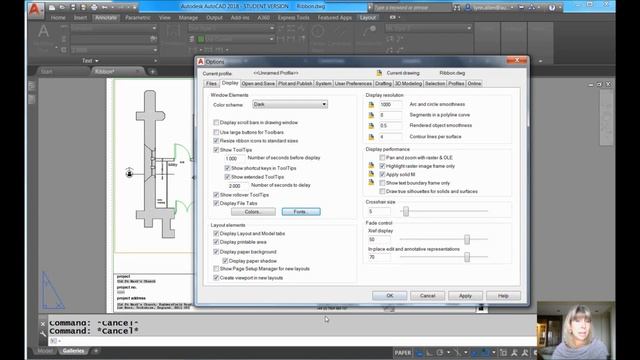
Task: Click the UCS triangle icon in layout corner
Action: [52, 291]
